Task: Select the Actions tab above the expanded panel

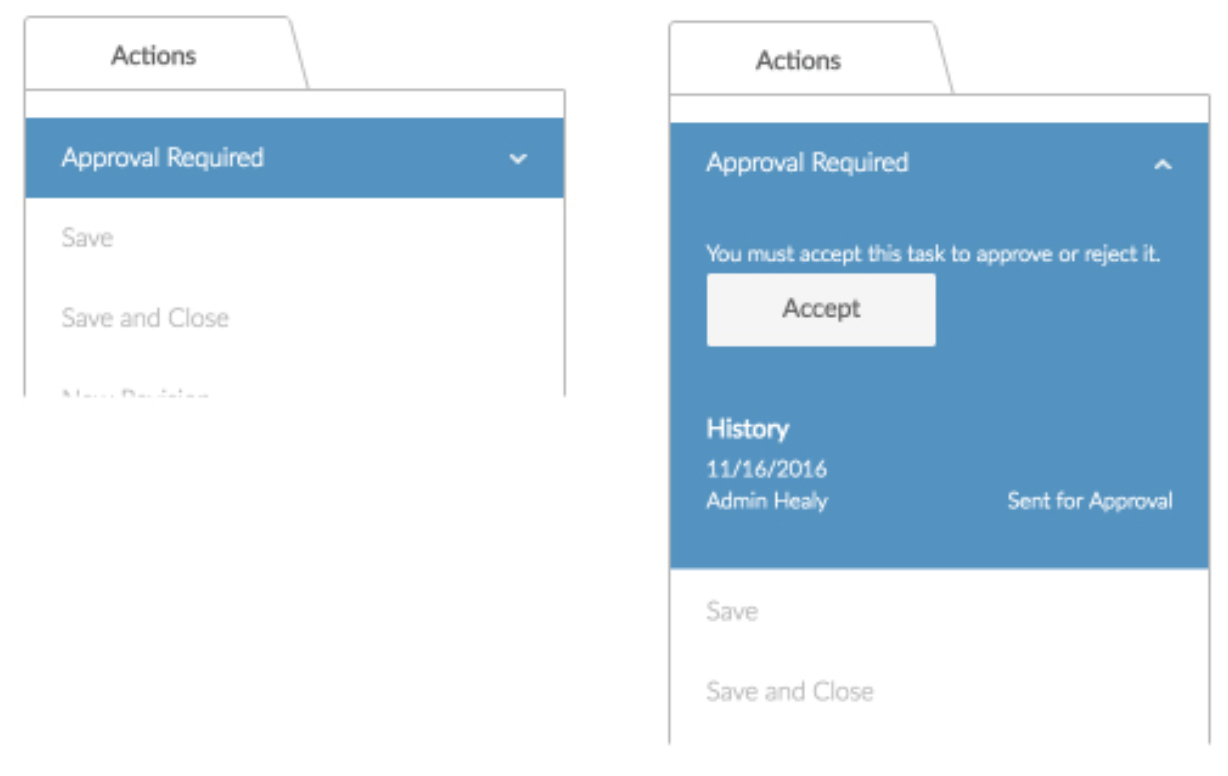Action: [x=798, y=61]
